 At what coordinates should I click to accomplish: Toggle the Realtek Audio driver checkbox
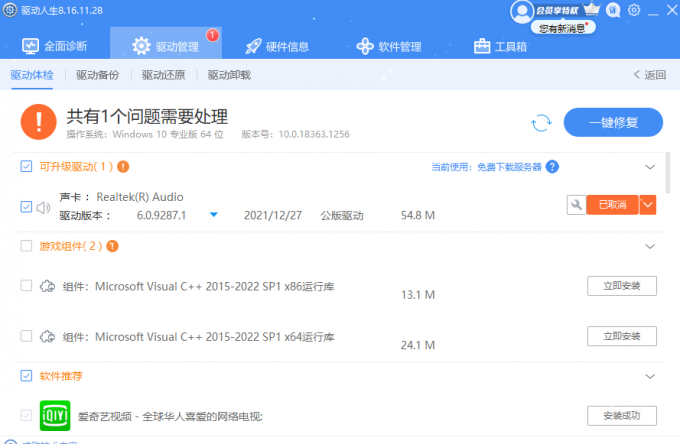pyautogui.click(x=26, y=206)
